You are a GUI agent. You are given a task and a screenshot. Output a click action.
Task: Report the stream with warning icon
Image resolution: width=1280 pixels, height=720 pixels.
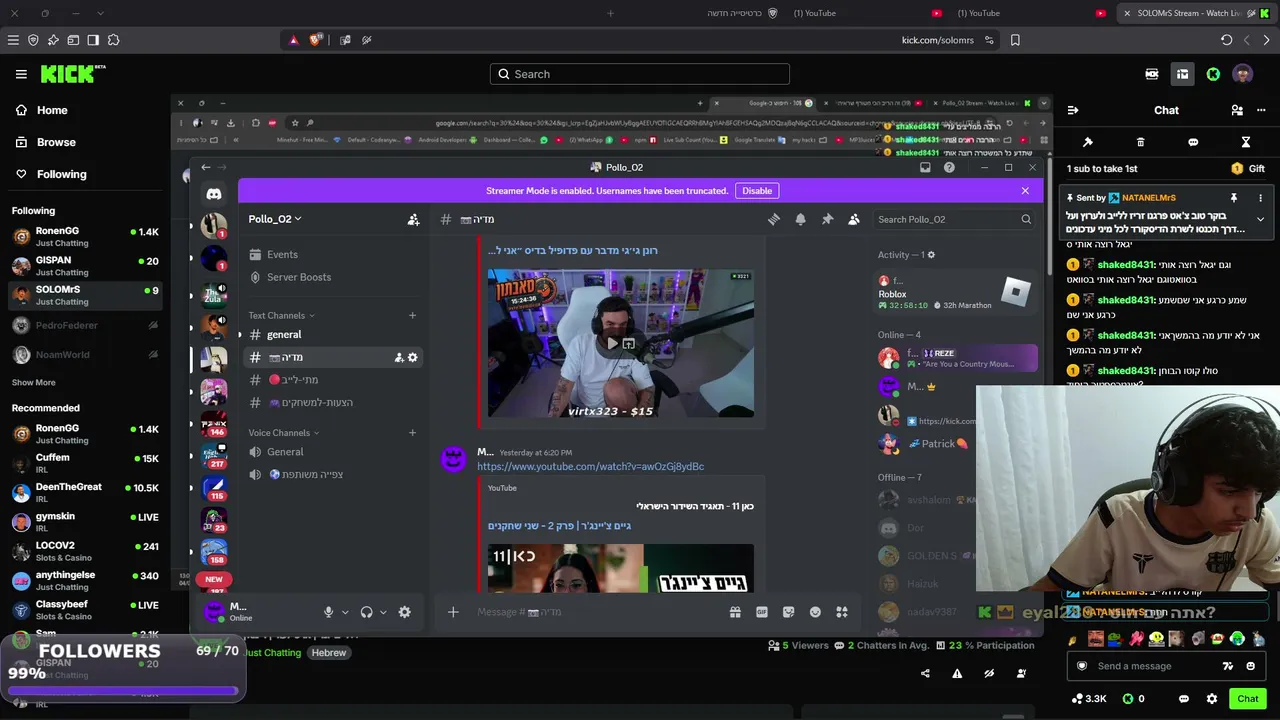pos(957,674)
